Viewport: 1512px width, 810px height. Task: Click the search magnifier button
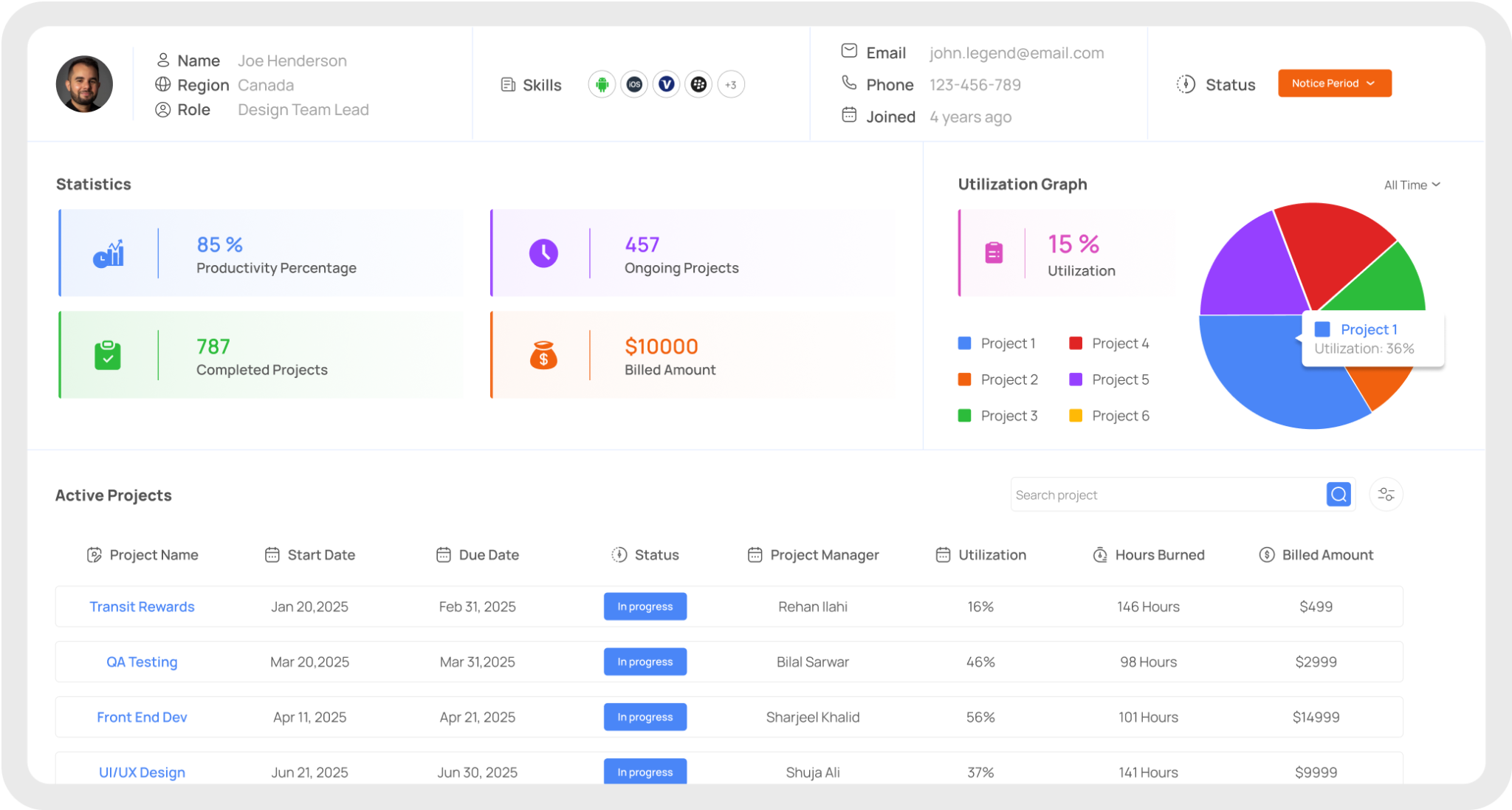[1338, 495]
